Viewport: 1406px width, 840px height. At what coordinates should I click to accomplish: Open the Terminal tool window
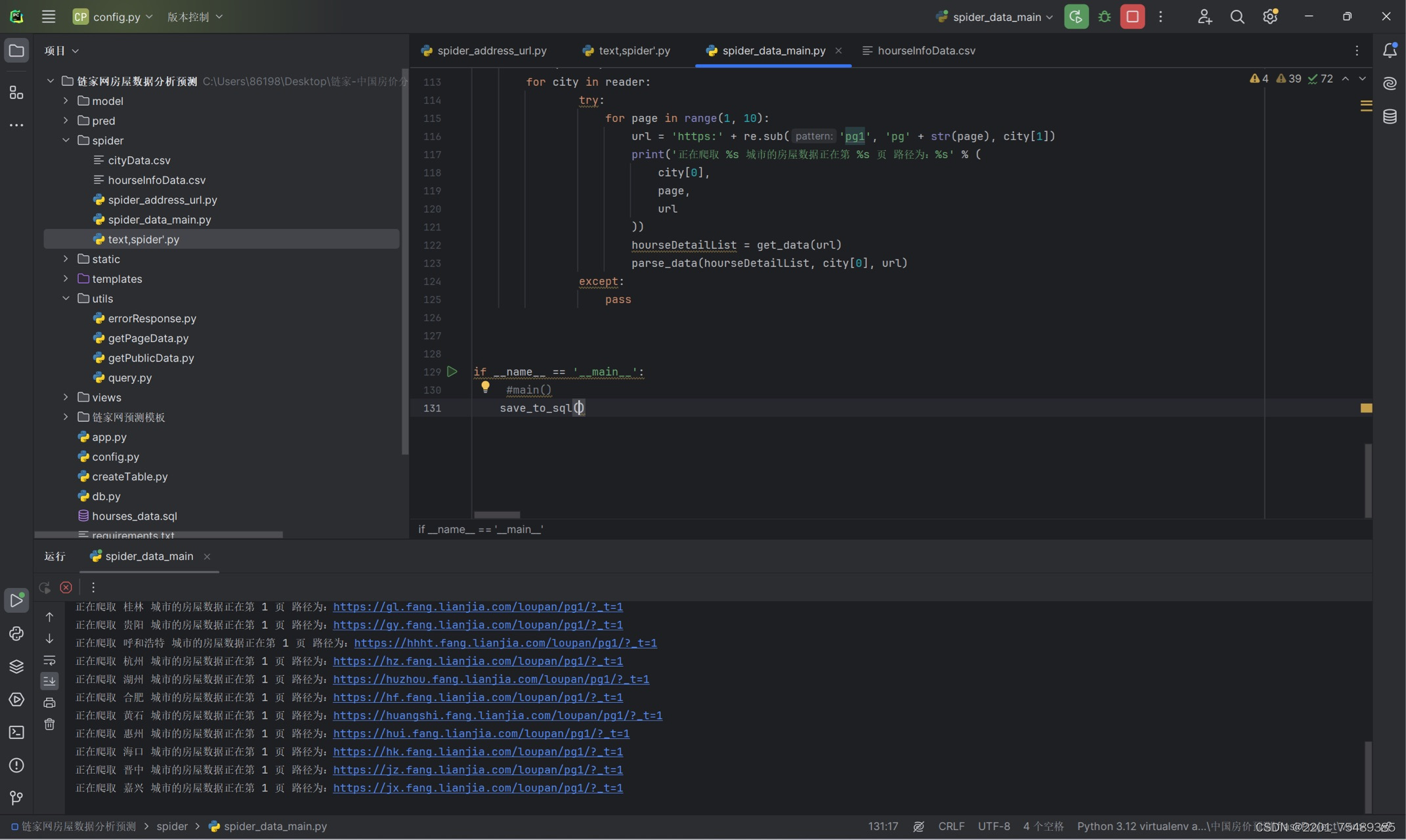click(x=16, y=732)
